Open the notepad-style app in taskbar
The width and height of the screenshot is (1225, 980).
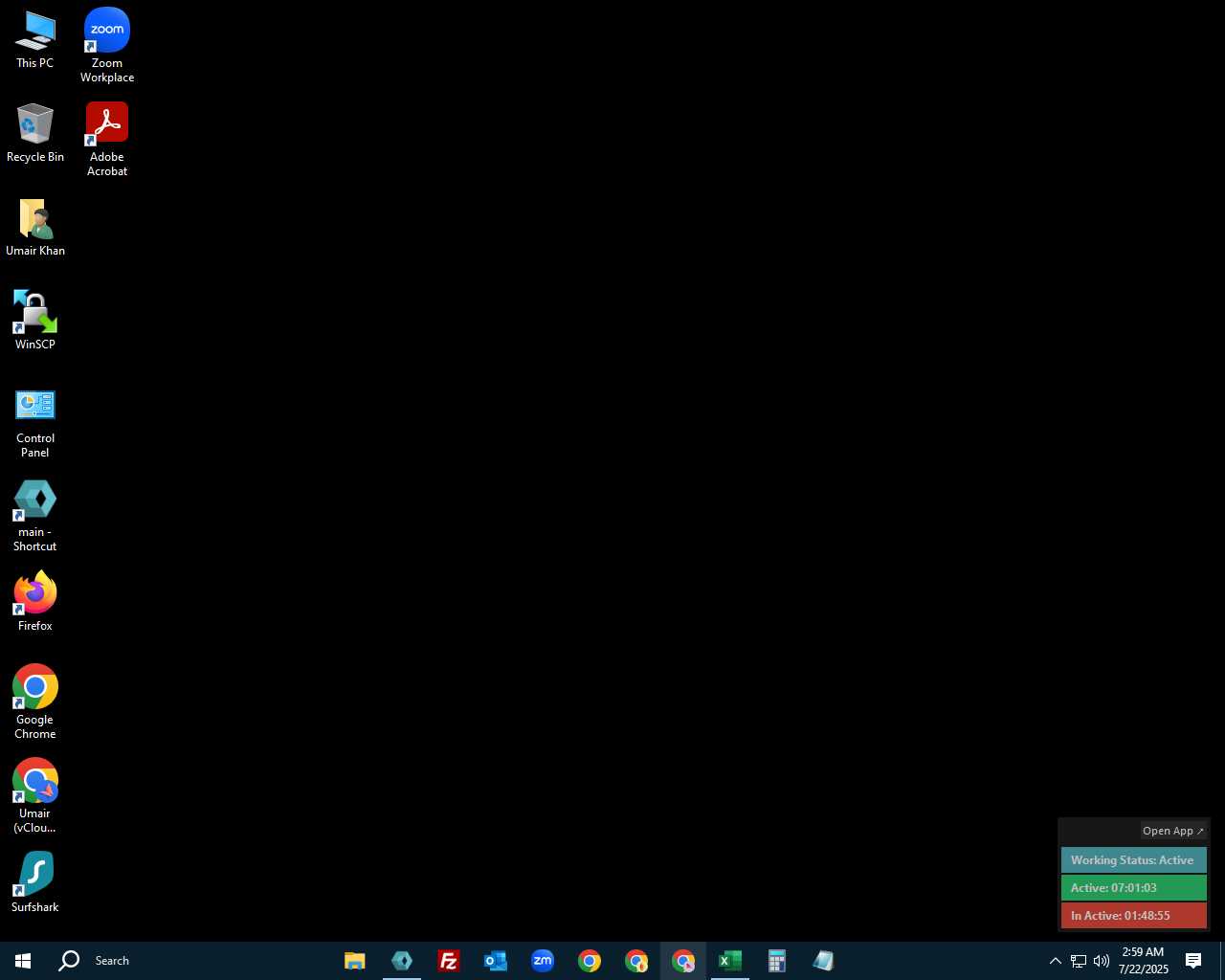click(x=824, y=961)
